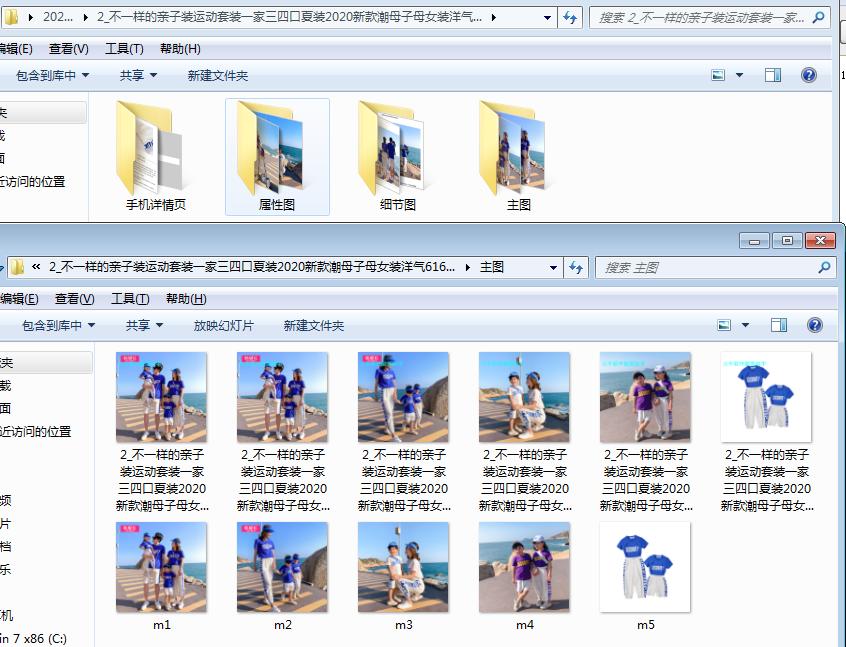
Task: Click the 包含到库中 control
Action: tap(45, 74)
